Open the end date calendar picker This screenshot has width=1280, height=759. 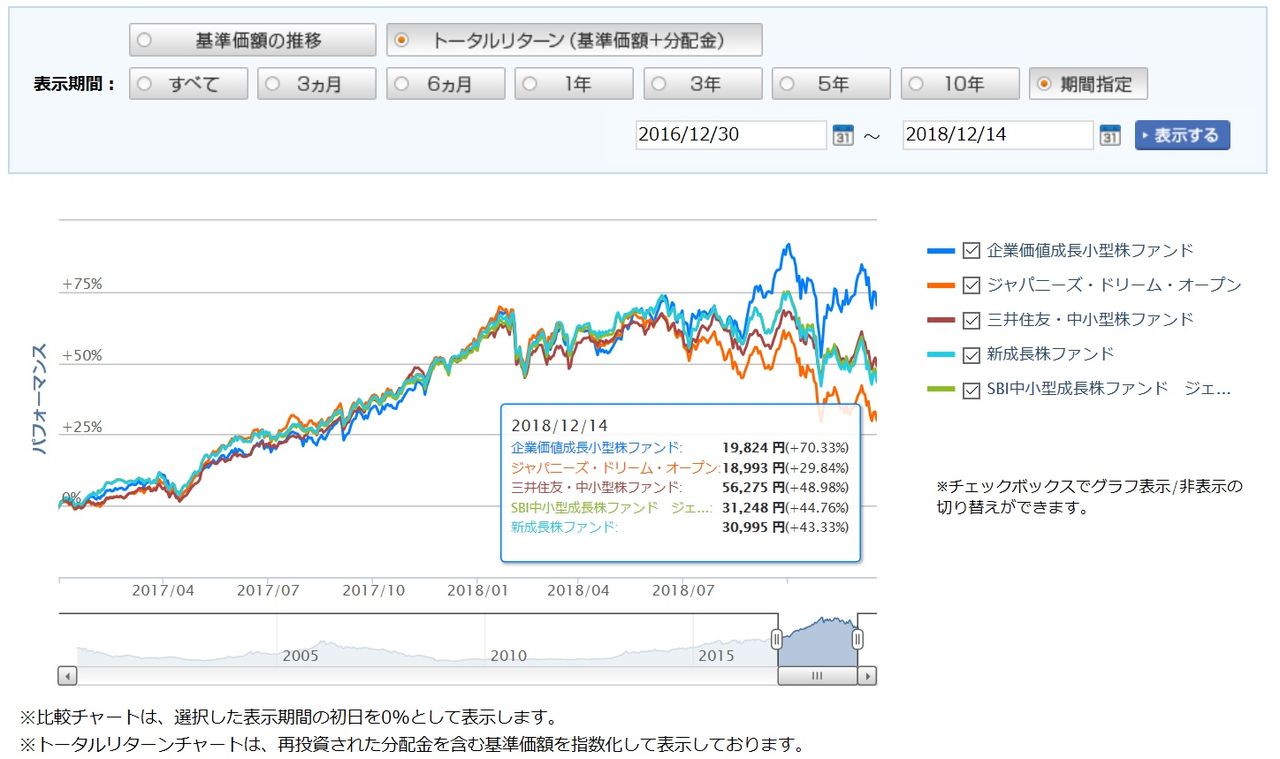(x=1110, y=135)
